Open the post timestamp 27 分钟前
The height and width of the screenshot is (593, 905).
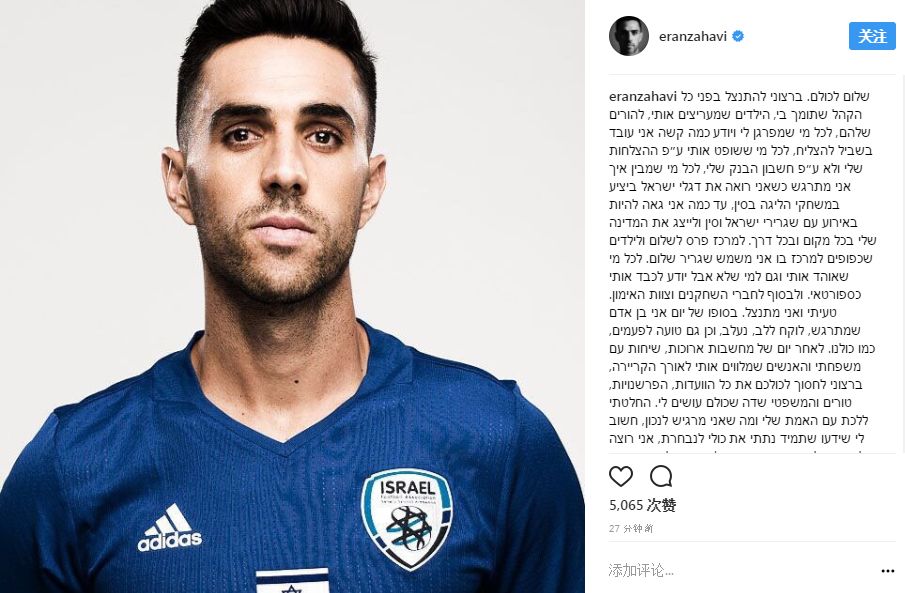(631, 528)
